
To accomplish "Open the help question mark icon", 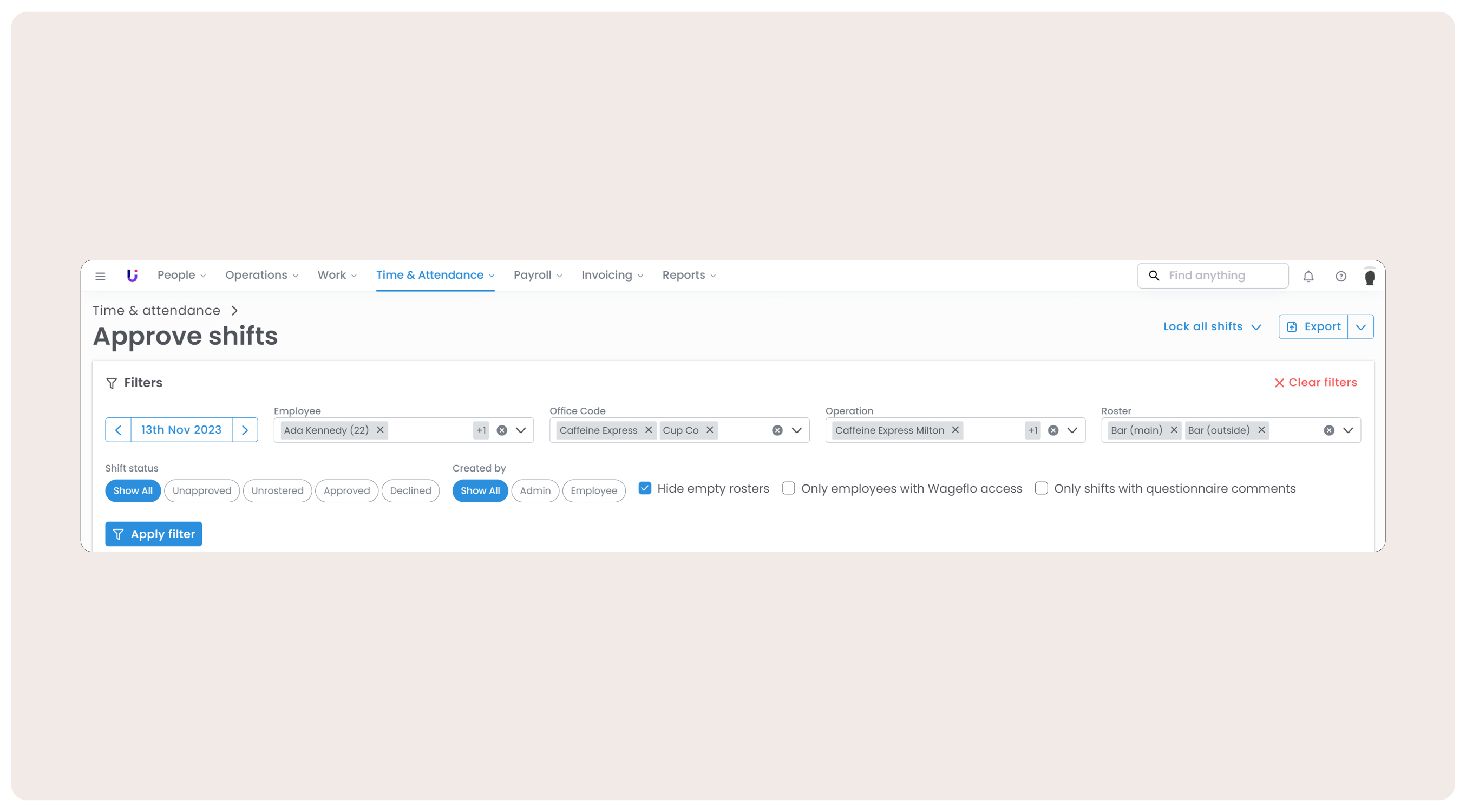I will point(1340,276).
